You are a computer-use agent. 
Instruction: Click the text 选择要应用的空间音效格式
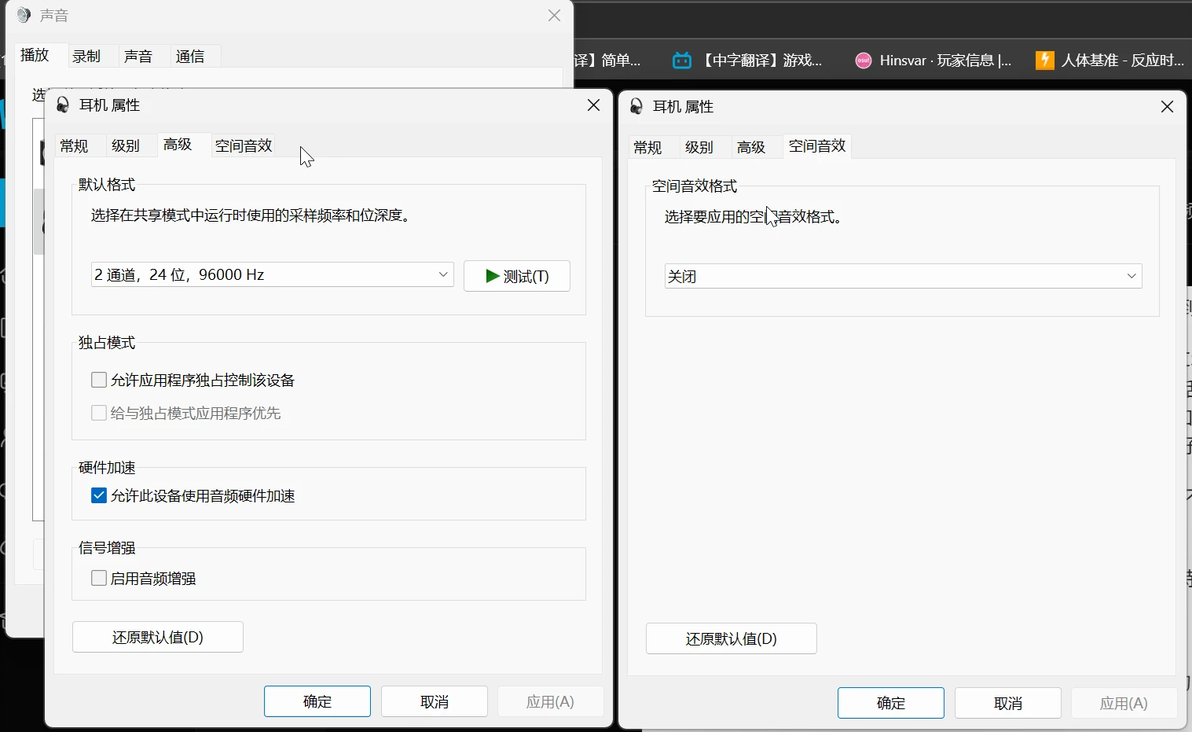753,217
